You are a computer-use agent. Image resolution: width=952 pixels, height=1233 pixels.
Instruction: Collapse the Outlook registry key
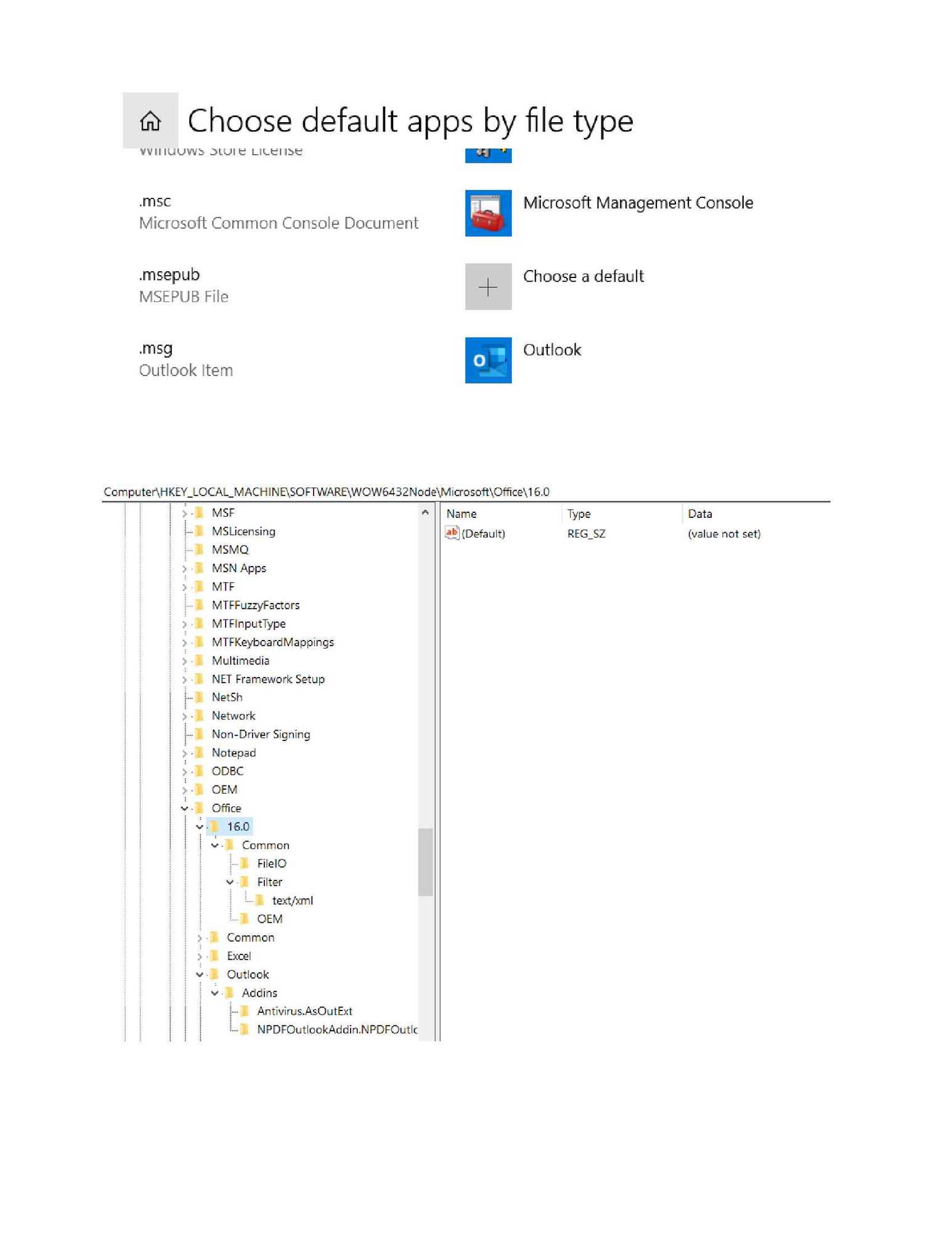(200, 975)
